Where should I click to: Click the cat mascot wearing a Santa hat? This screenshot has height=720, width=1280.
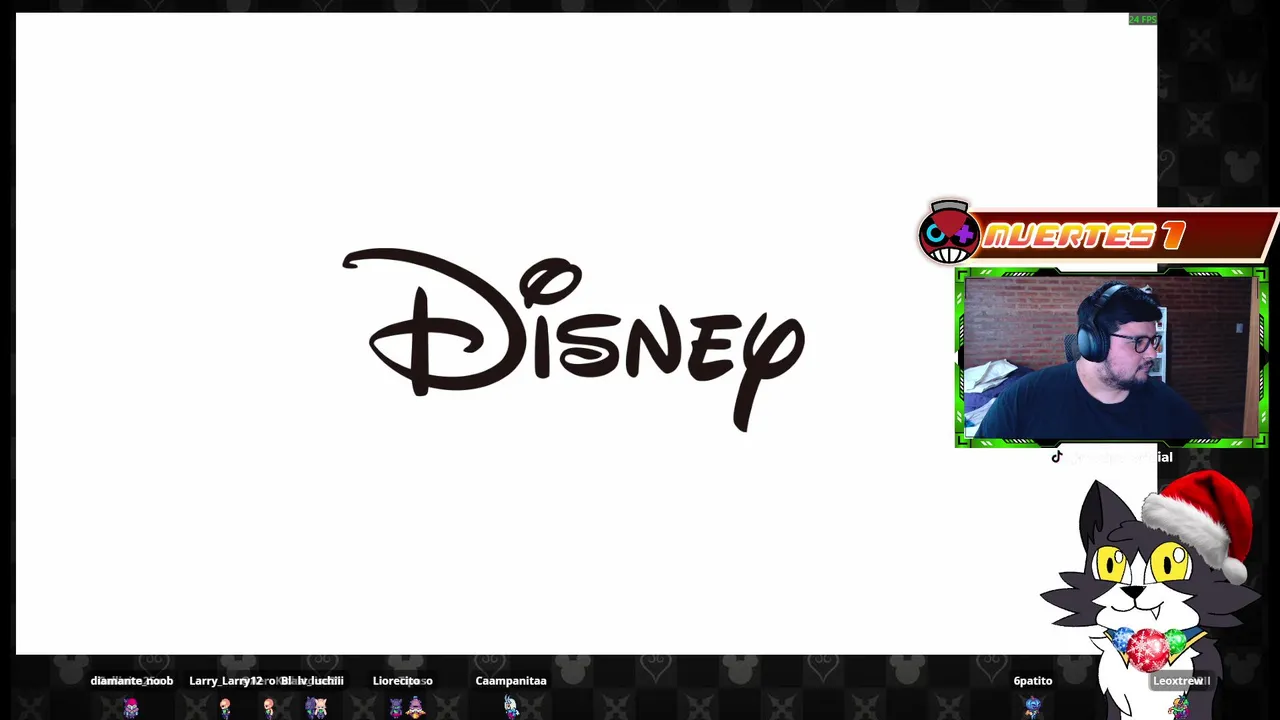tap(1150, 595)
